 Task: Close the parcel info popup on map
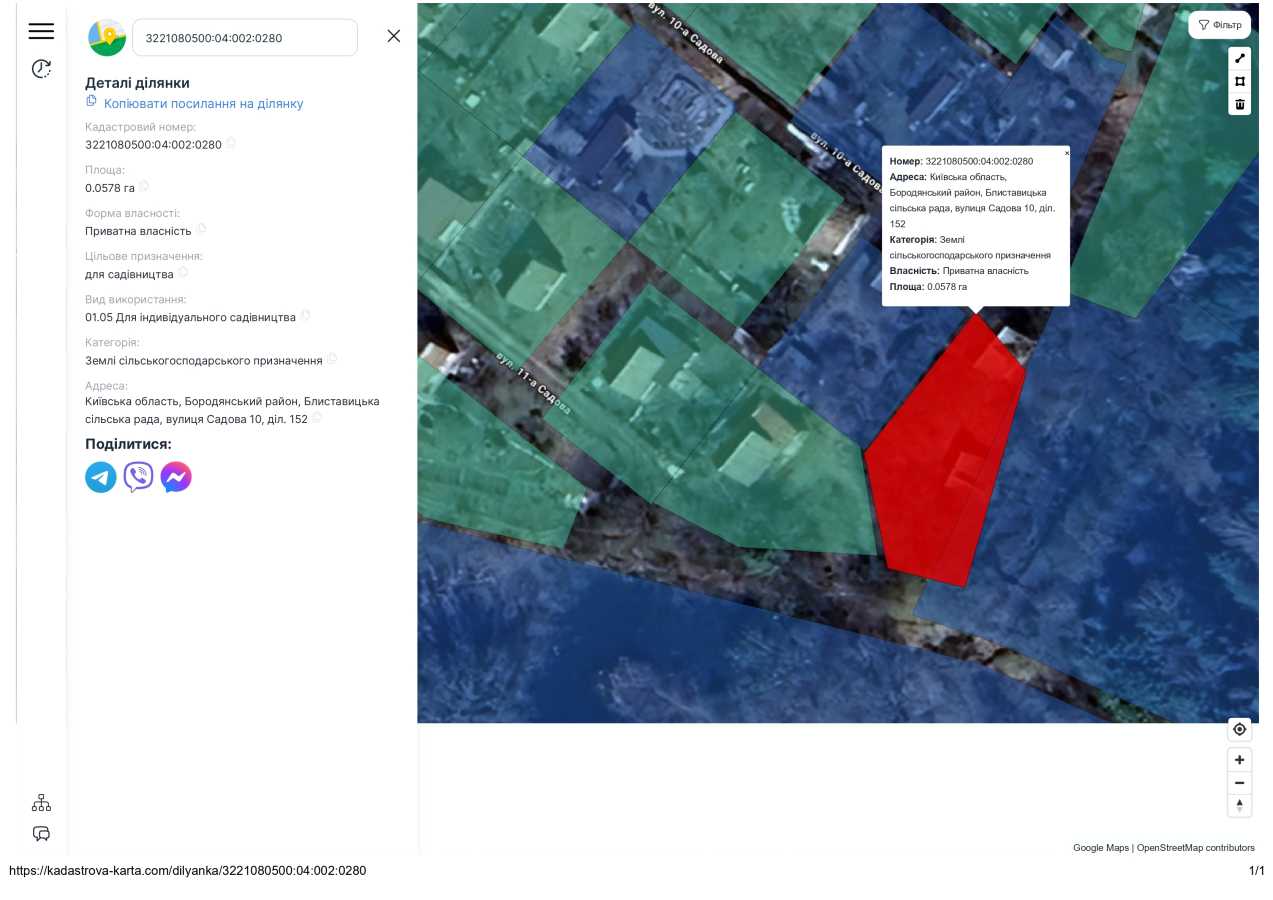point(1067,154)
